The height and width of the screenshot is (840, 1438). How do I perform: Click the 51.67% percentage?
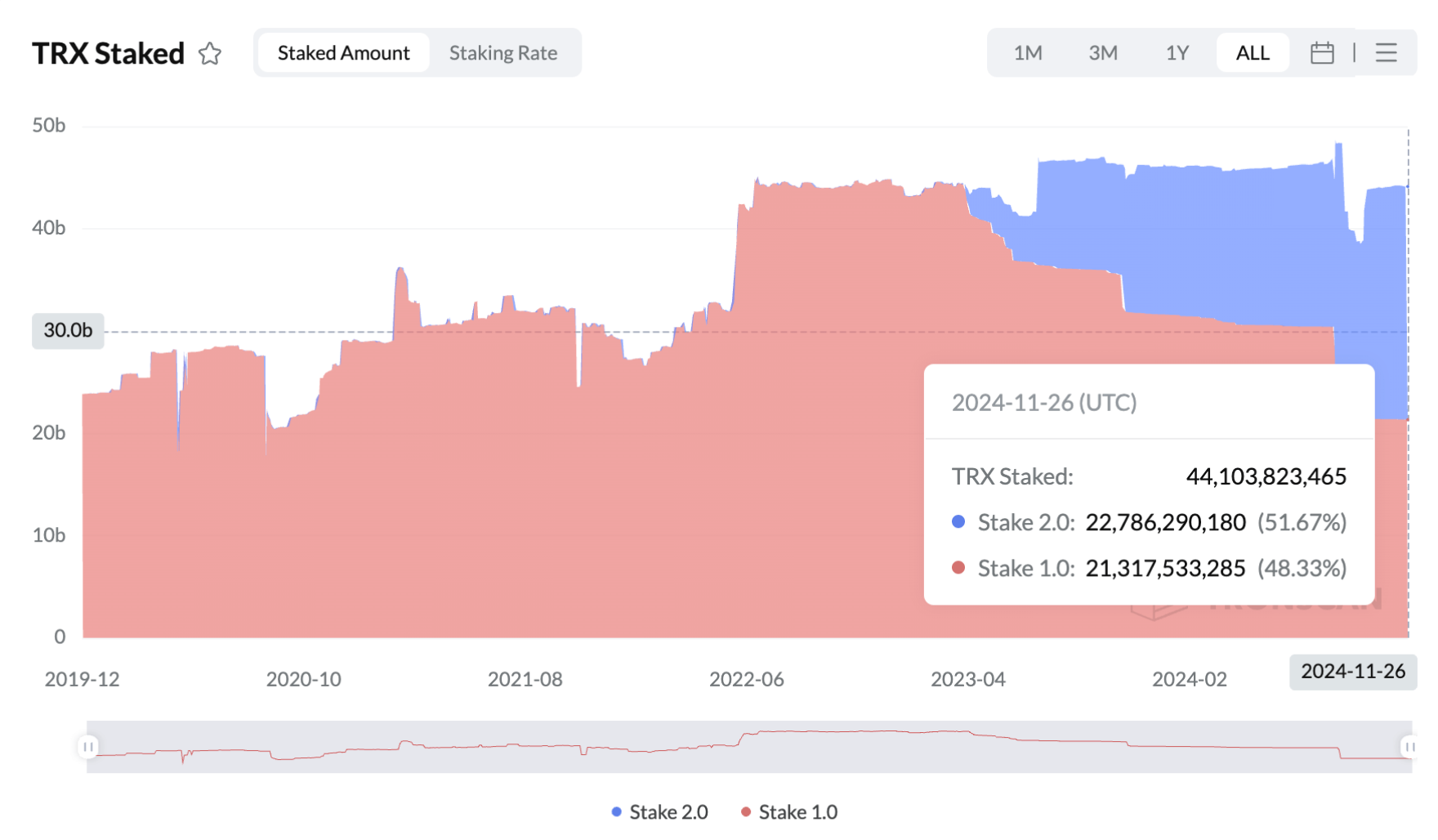[x=1302, y=522]
